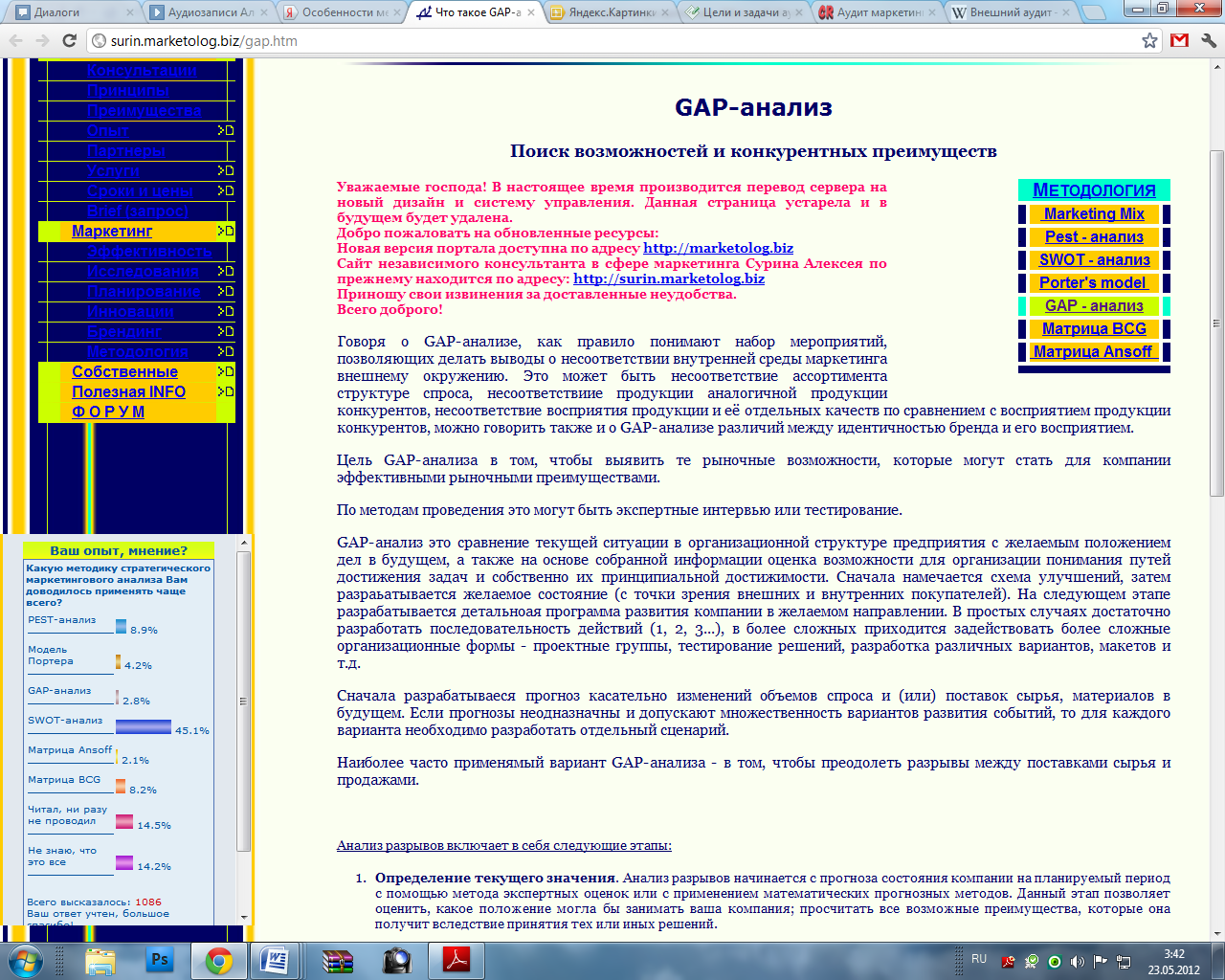Expand the Собственные submenu arrow
Image resolution: width=1225 pixels, height=980 pixels.
[x=226, y=371]
